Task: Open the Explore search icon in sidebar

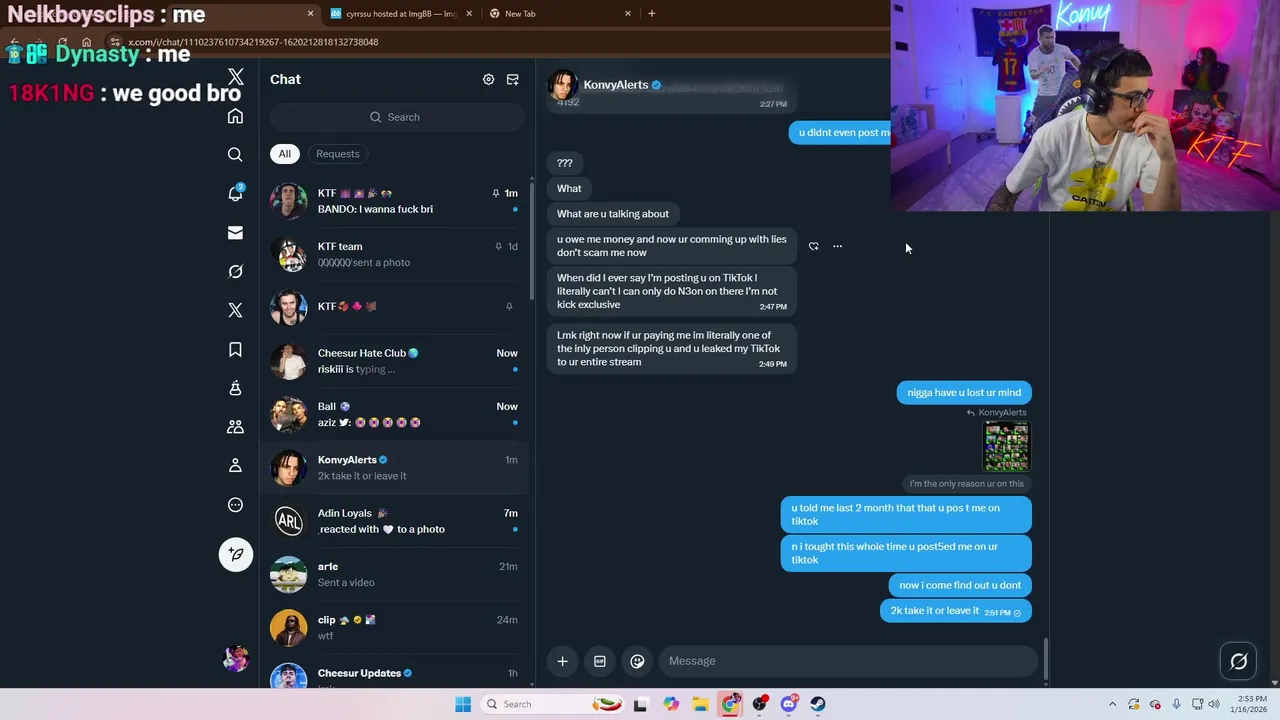Action: [235, 155]
